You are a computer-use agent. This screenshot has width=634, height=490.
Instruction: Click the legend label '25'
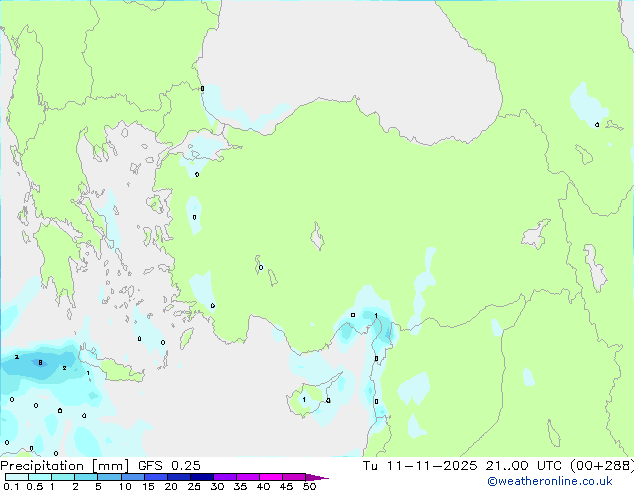194,486
